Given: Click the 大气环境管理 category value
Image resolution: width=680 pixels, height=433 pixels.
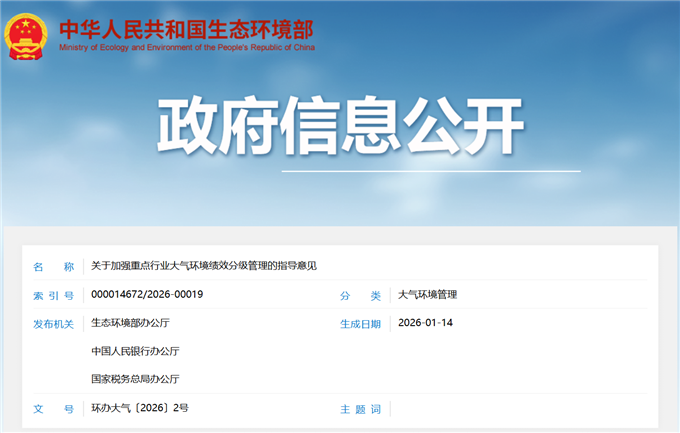Looking at the screenshot, I should point(427,295).
